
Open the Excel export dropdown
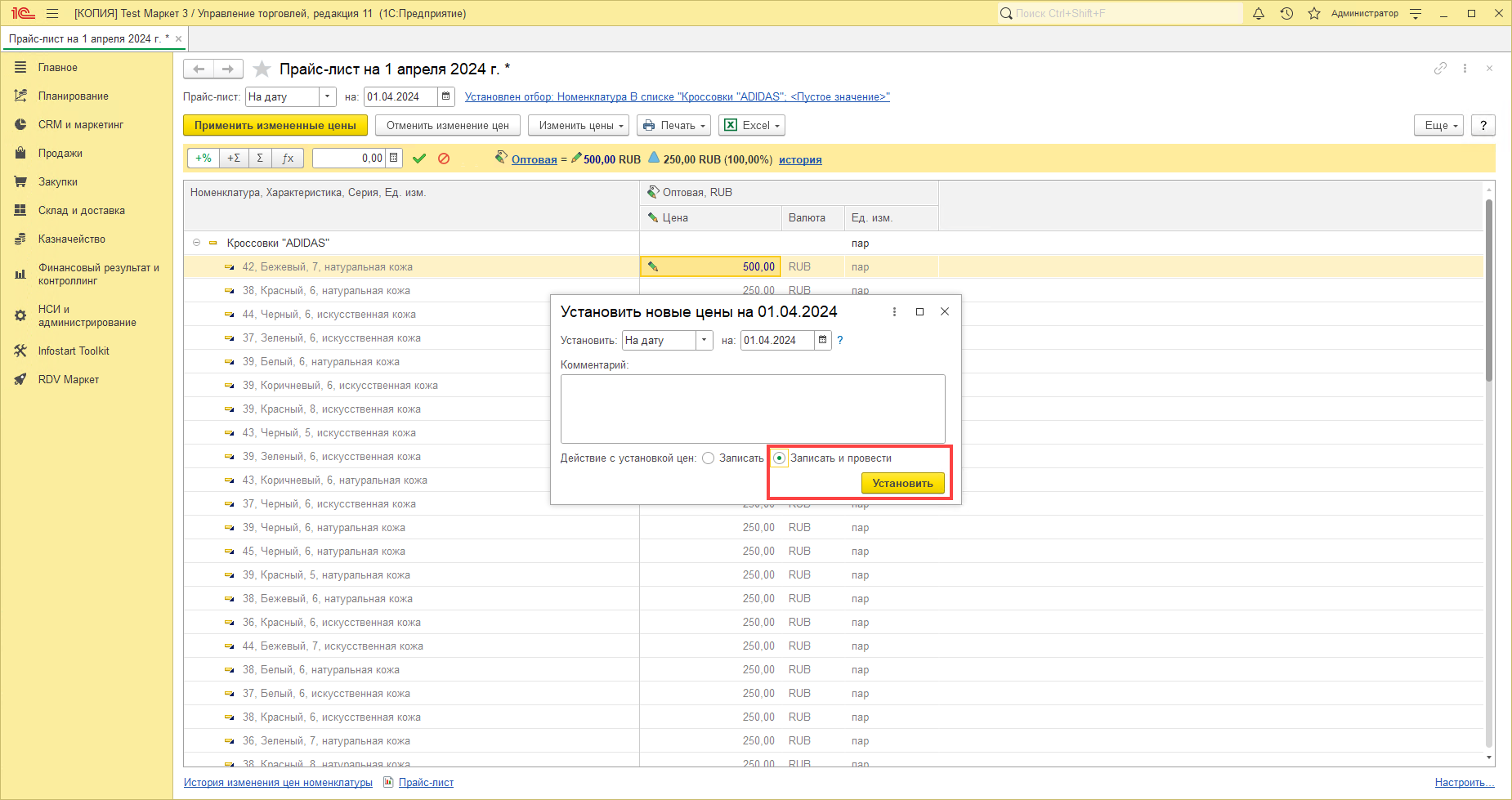coord(752,125)
